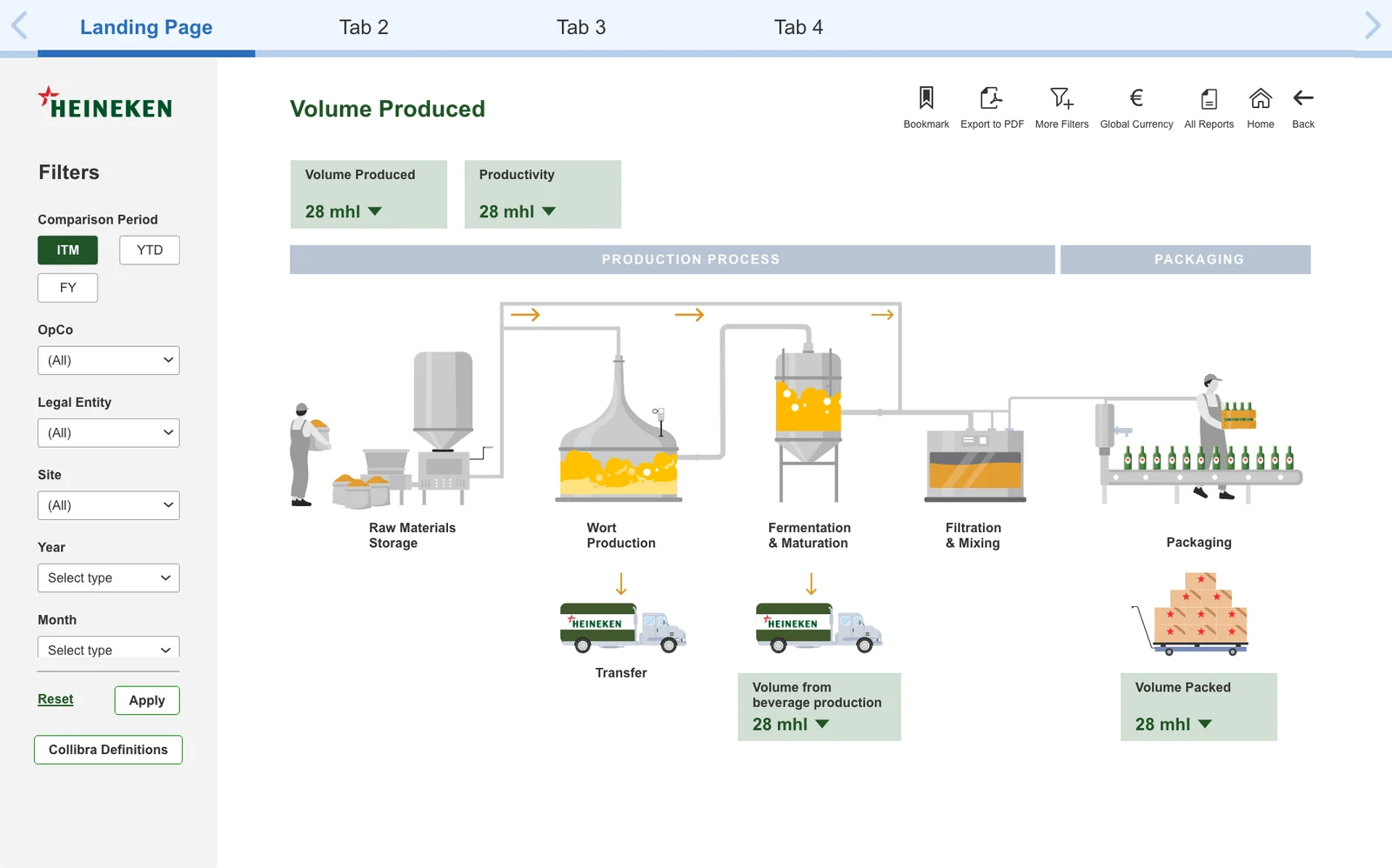
Task: Click the Global Currency euro icon
Action: click(x=1136, y=97)
